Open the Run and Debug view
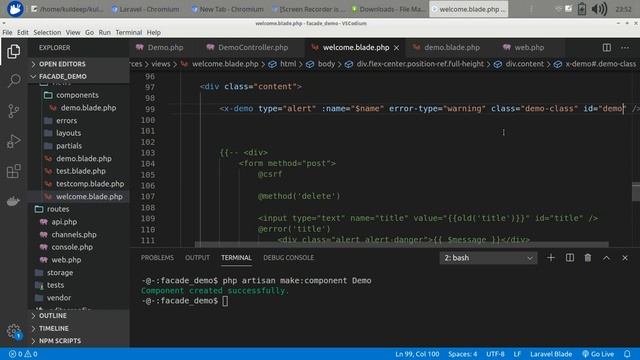 click(x=13, y=141)
